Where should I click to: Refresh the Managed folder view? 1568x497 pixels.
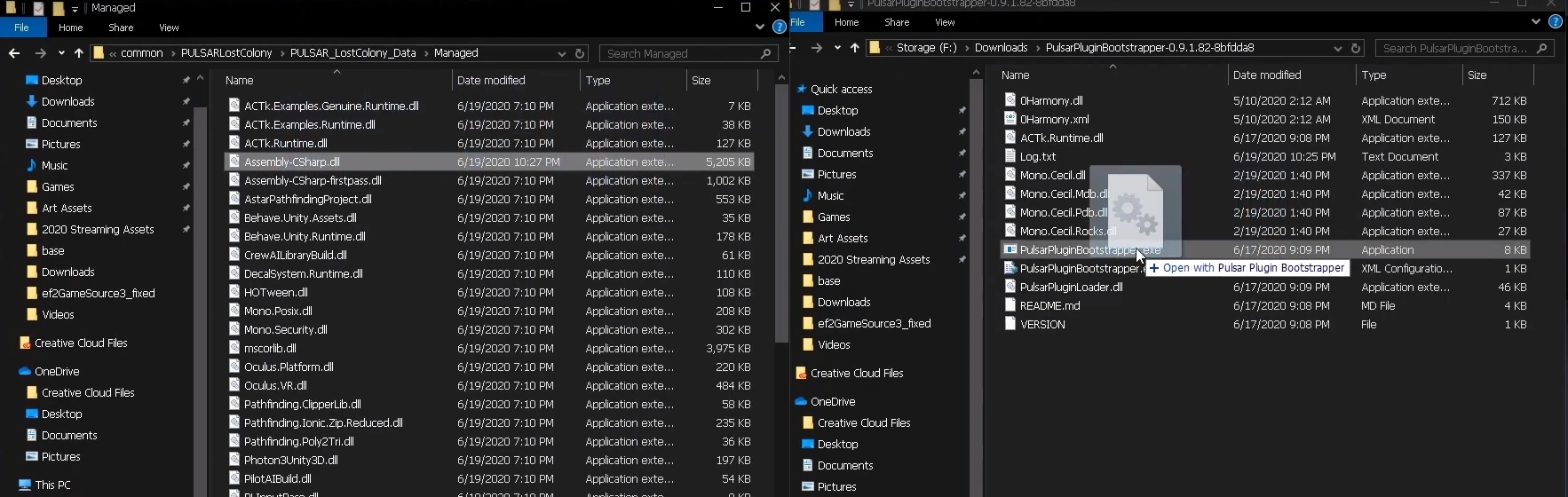[581, 53]
